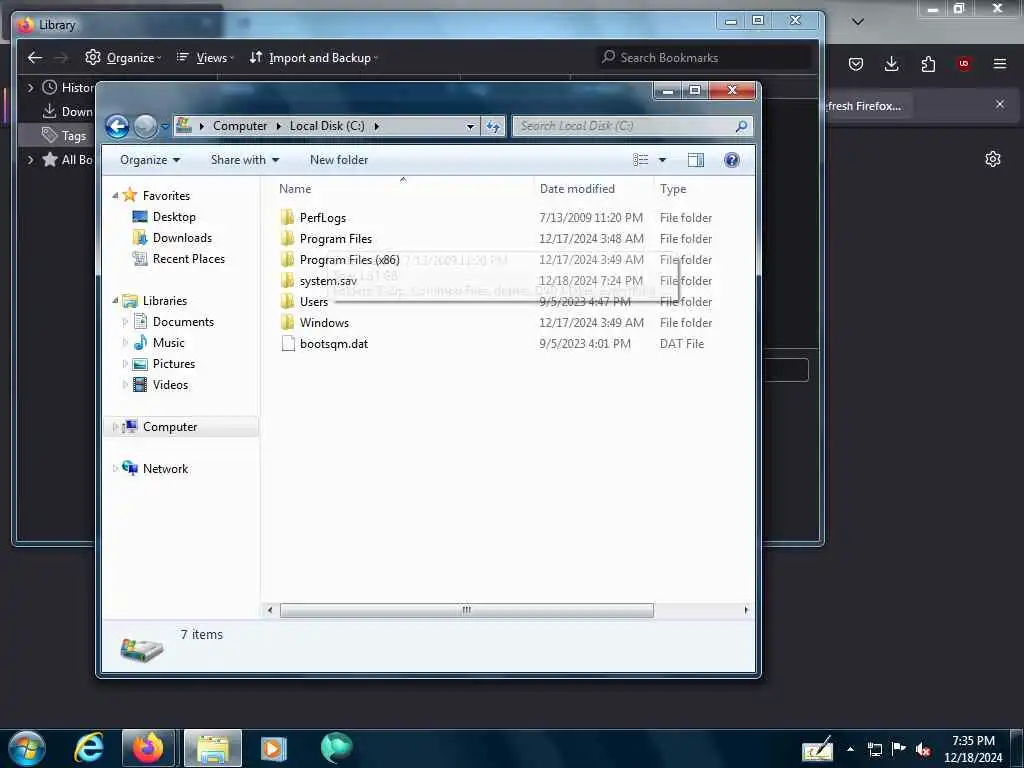The height and width of the screenshot is (768, 1024).
Task: Open Downloads under Favorites
Action: tap(182, 238)
